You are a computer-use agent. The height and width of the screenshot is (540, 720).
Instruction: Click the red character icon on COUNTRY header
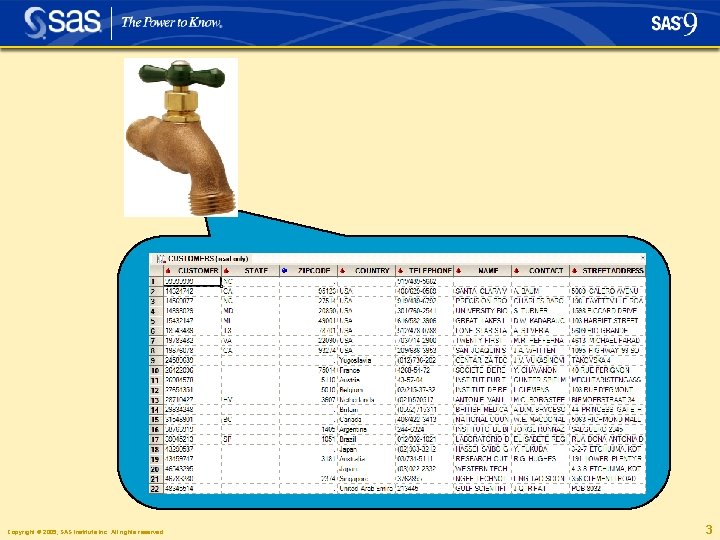point(343,271)
